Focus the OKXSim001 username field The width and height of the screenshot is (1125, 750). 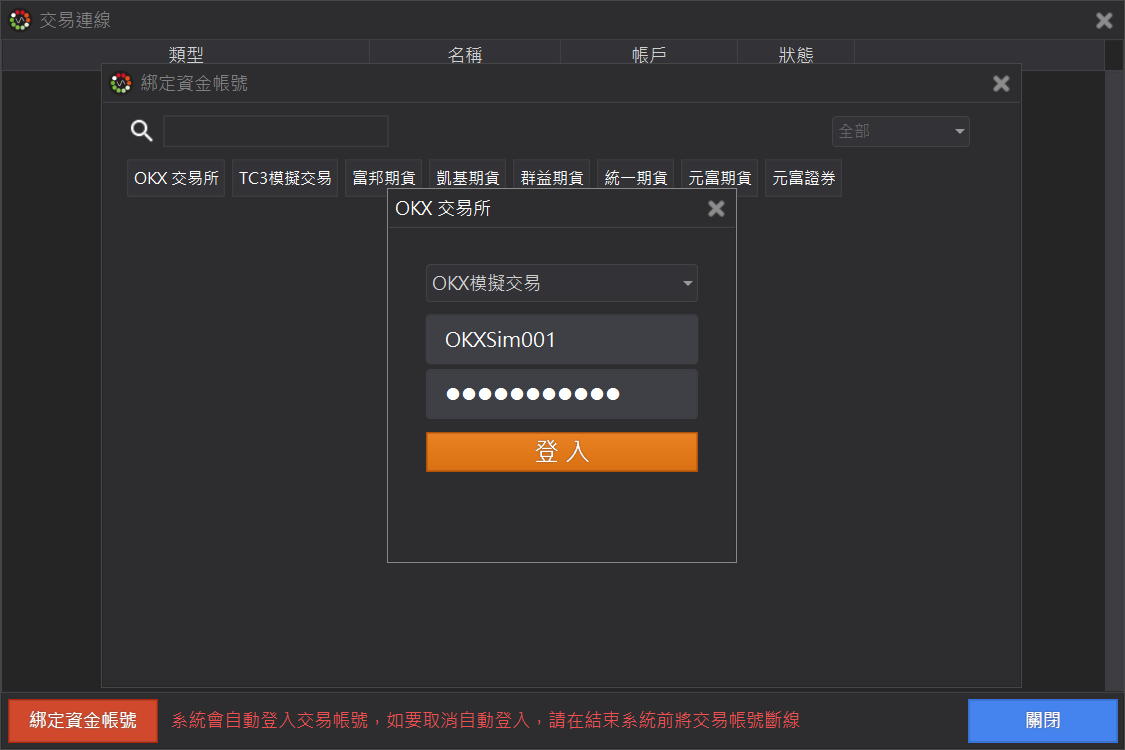[561, 340]
